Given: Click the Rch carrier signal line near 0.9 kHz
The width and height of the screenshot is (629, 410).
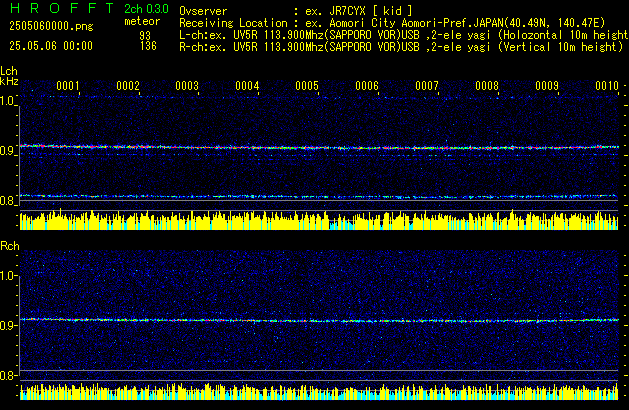Looking at the screenshot, I should tap(319, 320).
